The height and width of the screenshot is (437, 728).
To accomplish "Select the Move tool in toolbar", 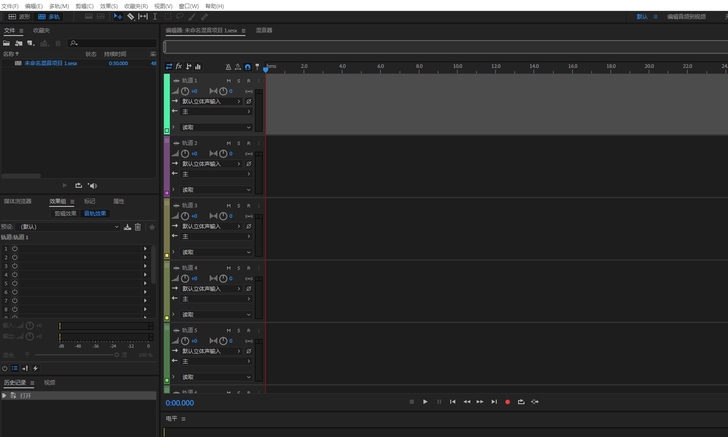I will [x=118, y=17].
